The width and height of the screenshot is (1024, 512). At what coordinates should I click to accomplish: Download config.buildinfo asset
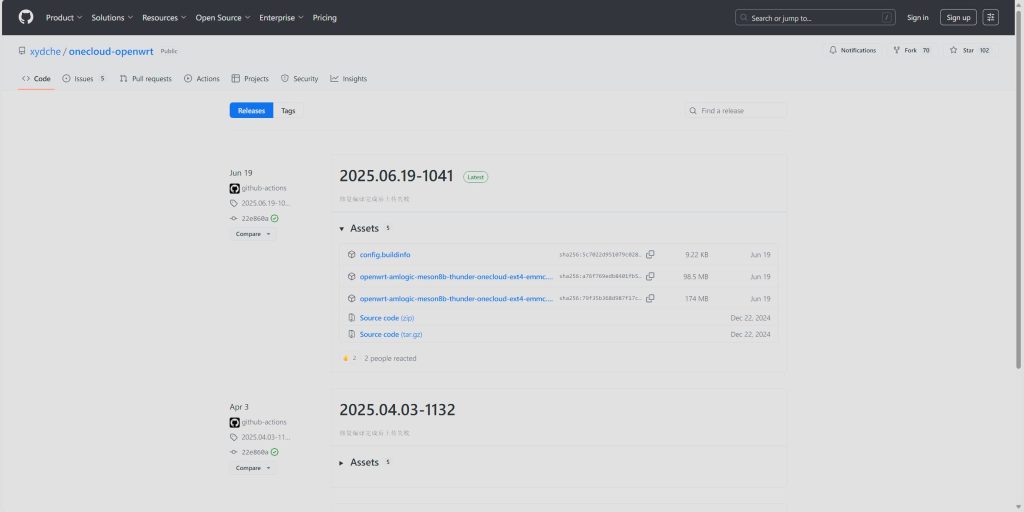coord(385,255)
